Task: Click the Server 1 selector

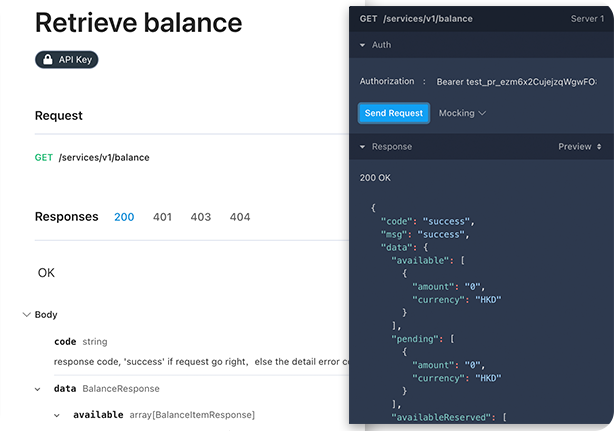Action: pos(587,19)
